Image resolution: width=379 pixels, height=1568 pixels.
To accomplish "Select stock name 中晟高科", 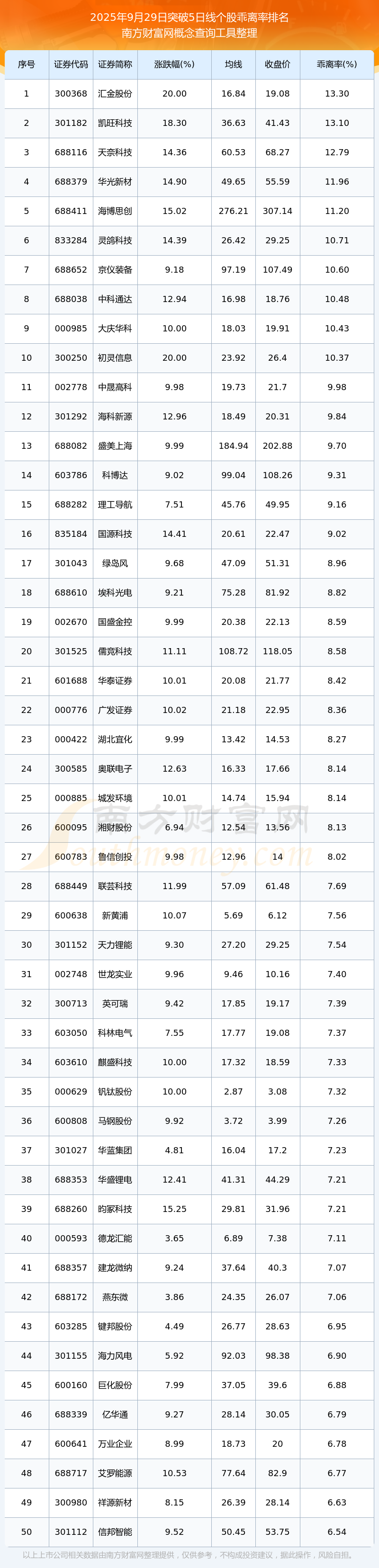I will 115,387.
